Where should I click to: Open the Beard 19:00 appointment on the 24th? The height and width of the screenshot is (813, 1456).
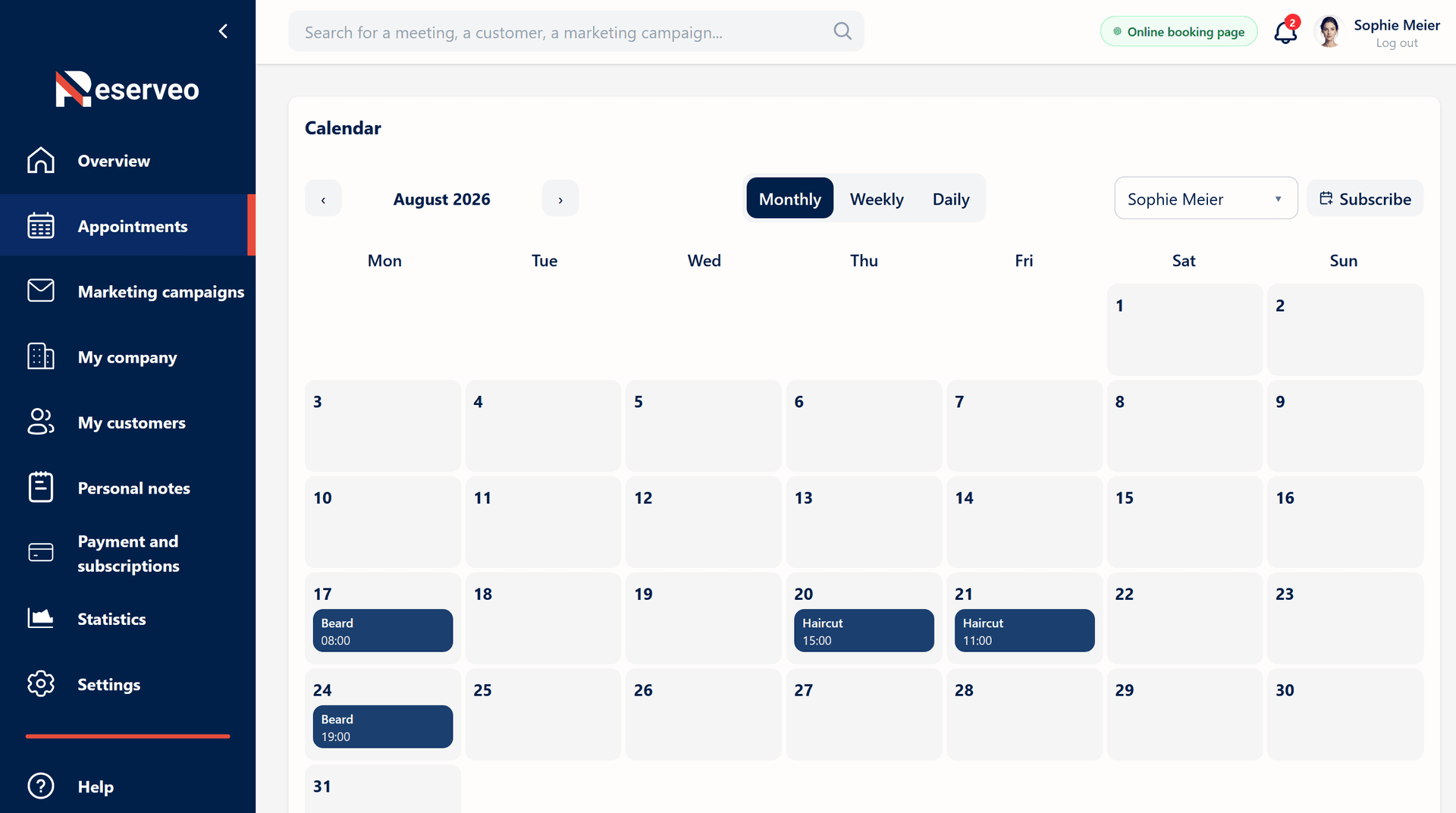(383, 727)
